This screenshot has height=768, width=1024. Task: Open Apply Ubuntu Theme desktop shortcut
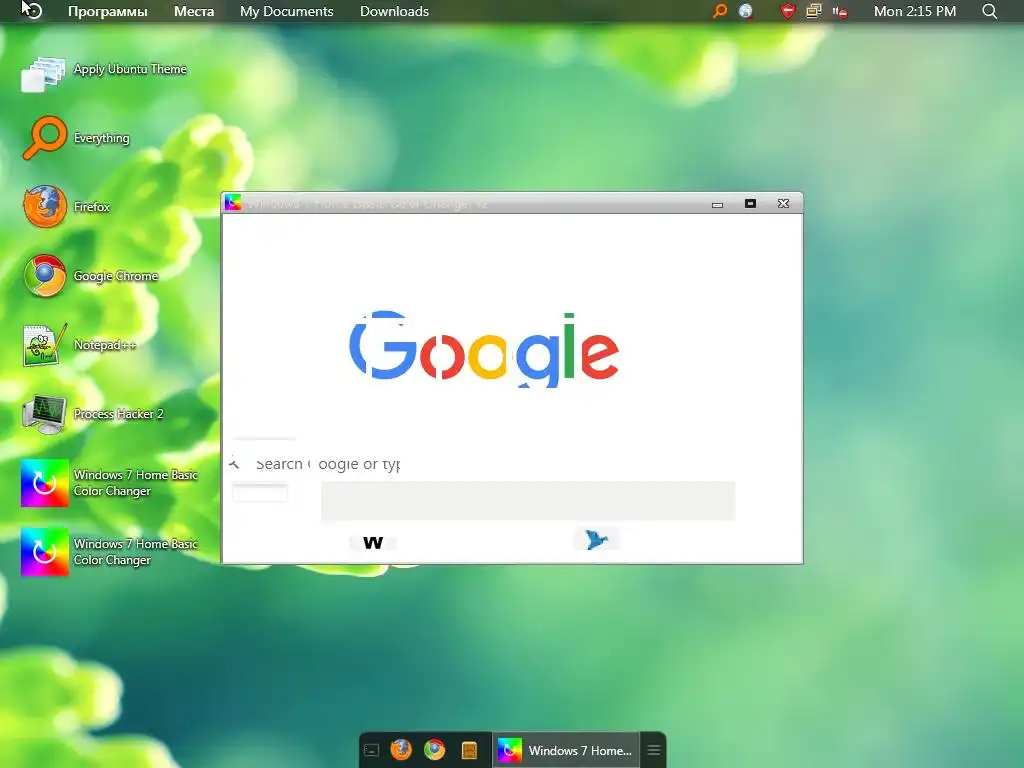pos(104,73)
